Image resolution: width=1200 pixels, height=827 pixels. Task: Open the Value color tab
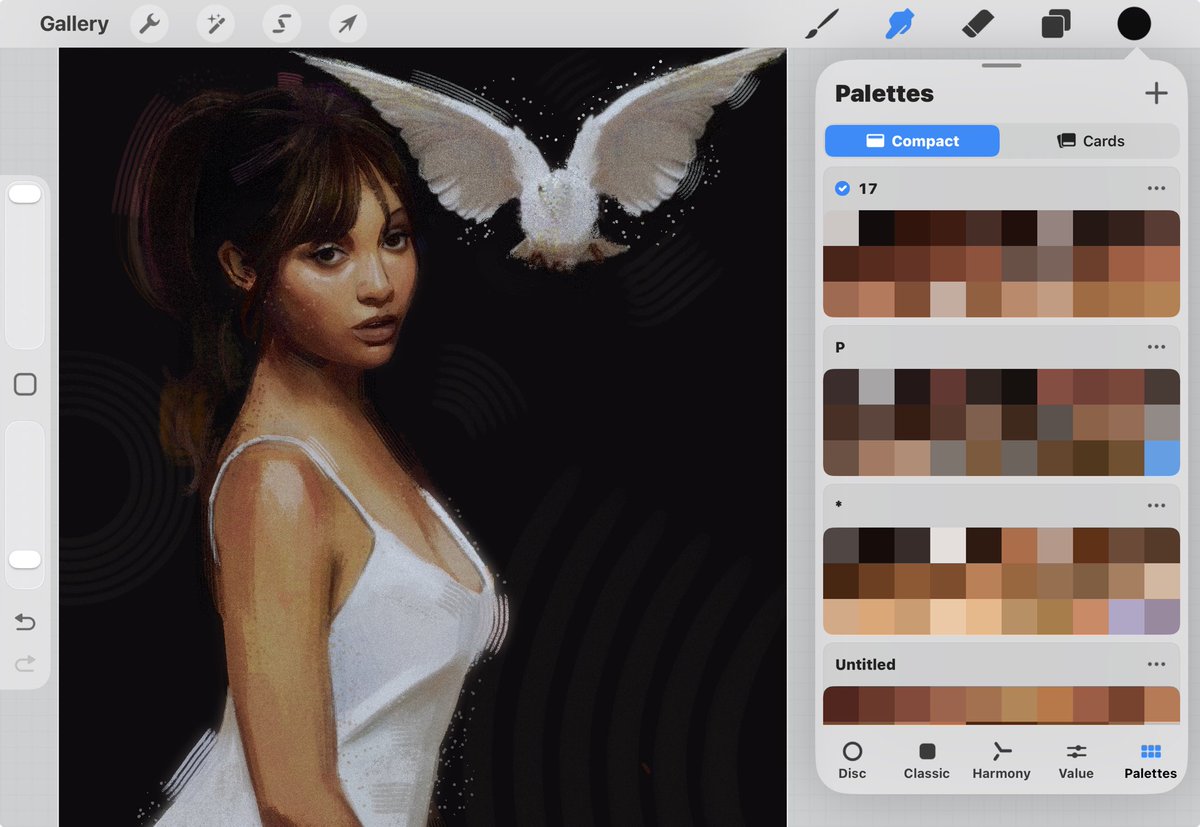(x=1076, y=761)
